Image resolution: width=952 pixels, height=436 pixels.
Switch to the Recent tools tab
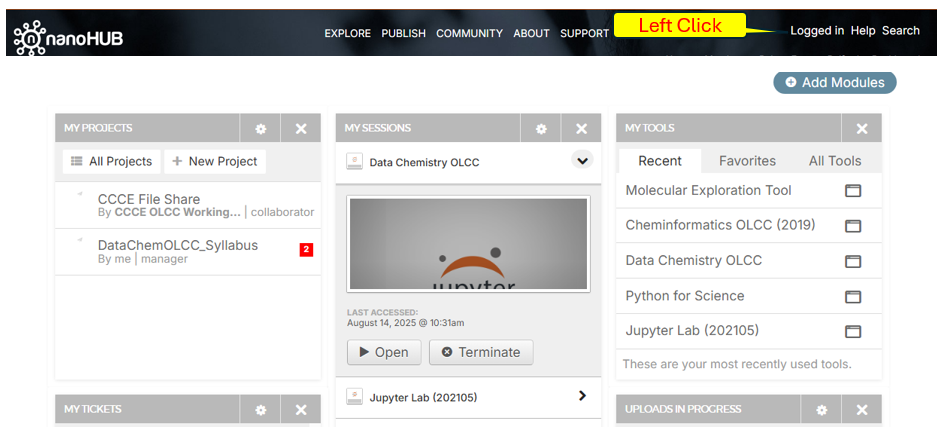(660, 161)
